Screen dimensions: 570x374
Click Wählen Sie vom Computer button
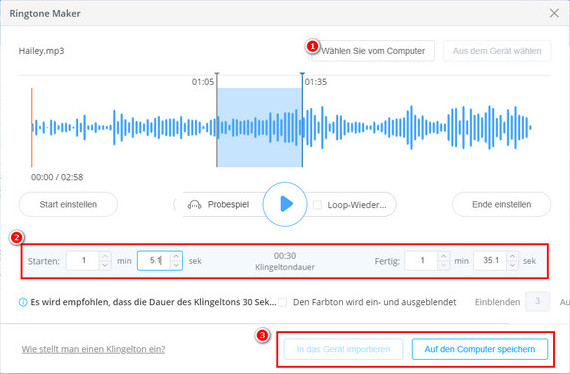coord(373,51)
